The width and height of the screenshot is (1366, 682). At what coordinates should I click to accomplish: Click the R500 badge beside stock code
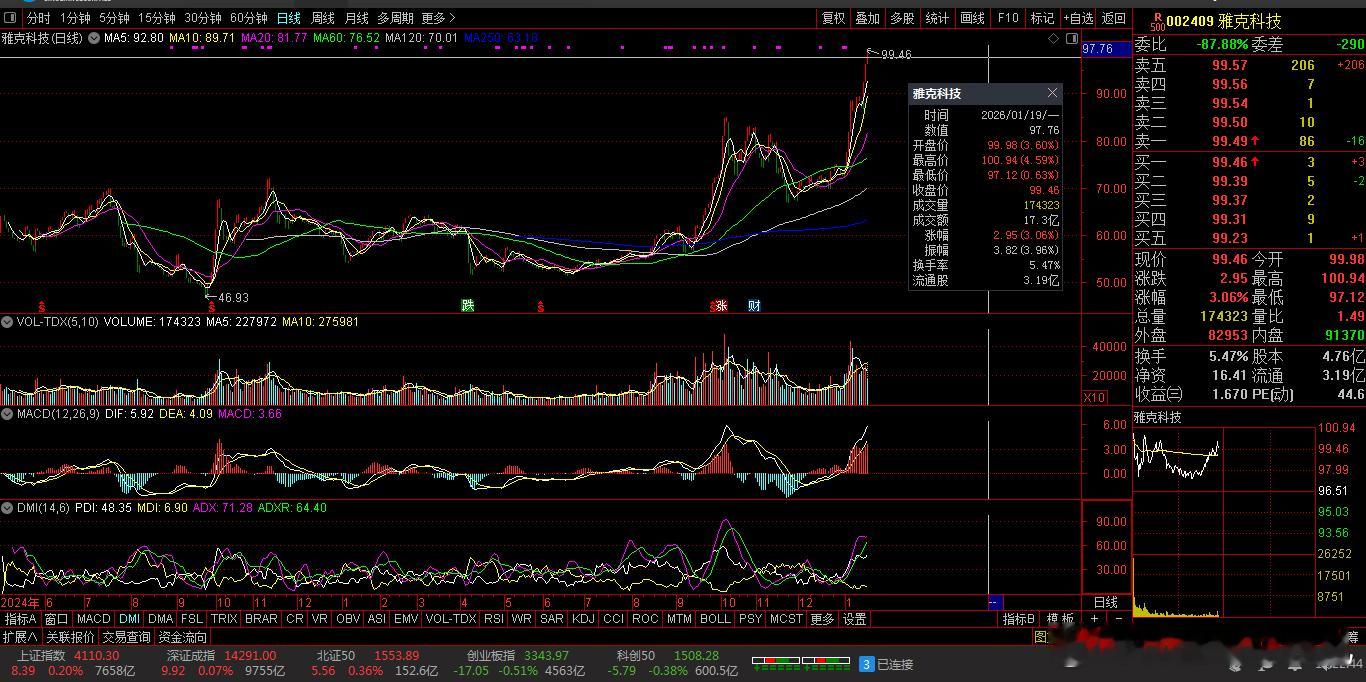click(1158, 20)
